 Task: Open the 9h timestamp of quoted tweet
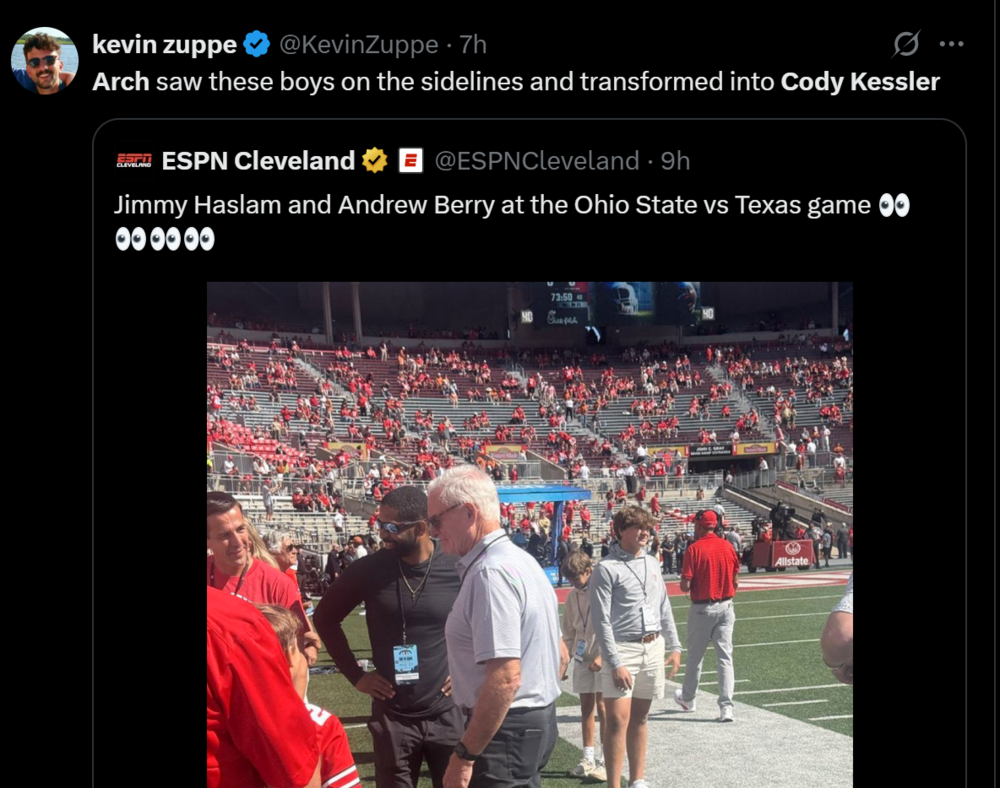click(x=675, y=161)
